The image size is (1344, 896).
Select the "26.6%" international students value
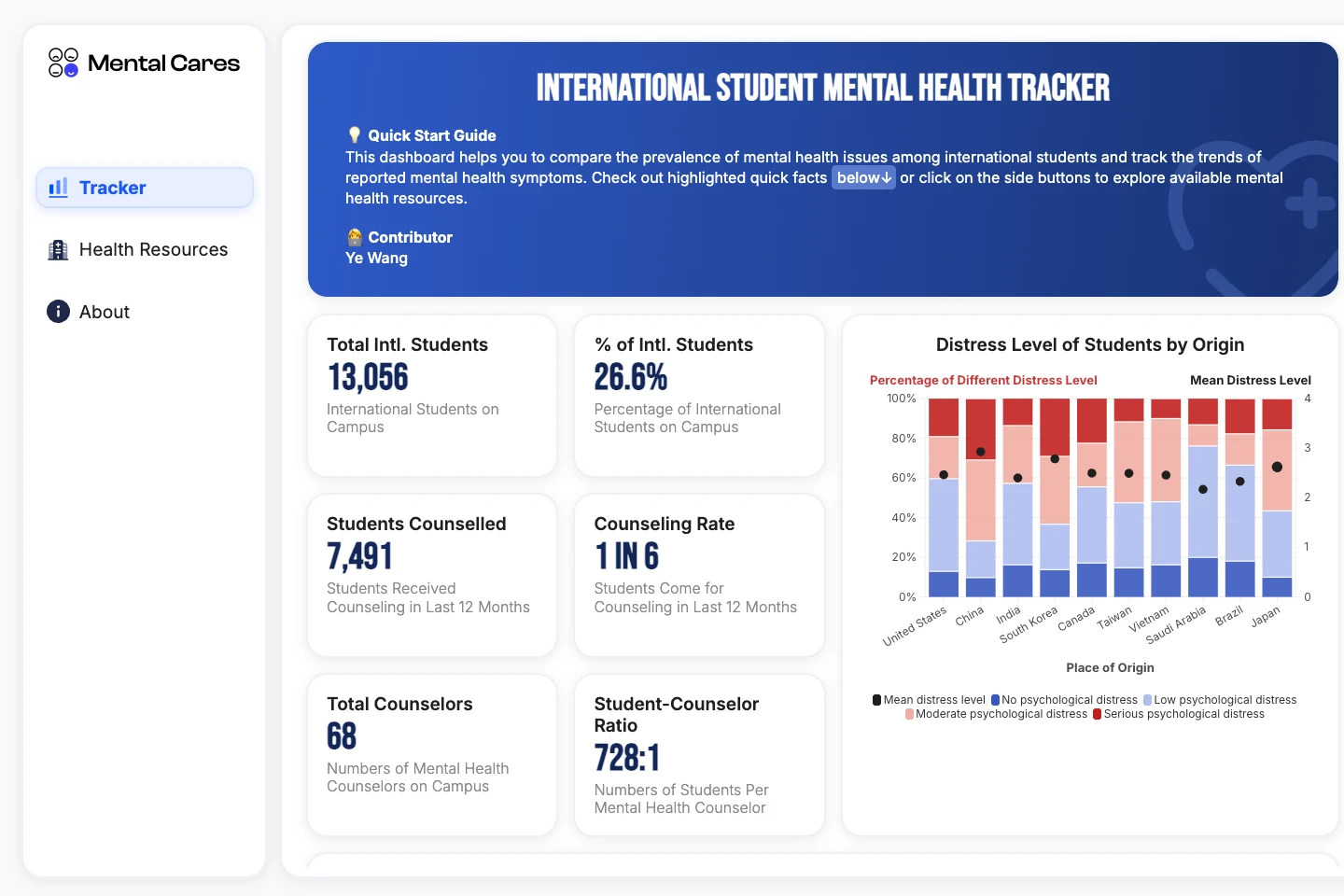pos(631,377)
